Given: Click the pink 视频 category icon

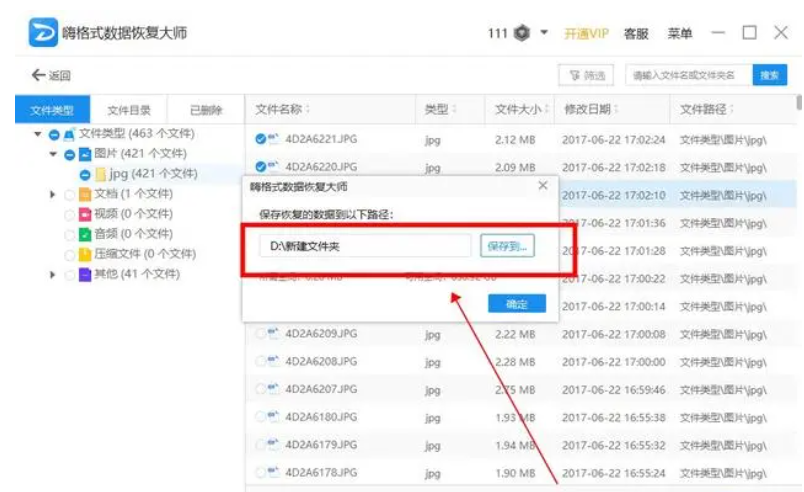Looking at the screenshot, I should click(x=85, y=214).
